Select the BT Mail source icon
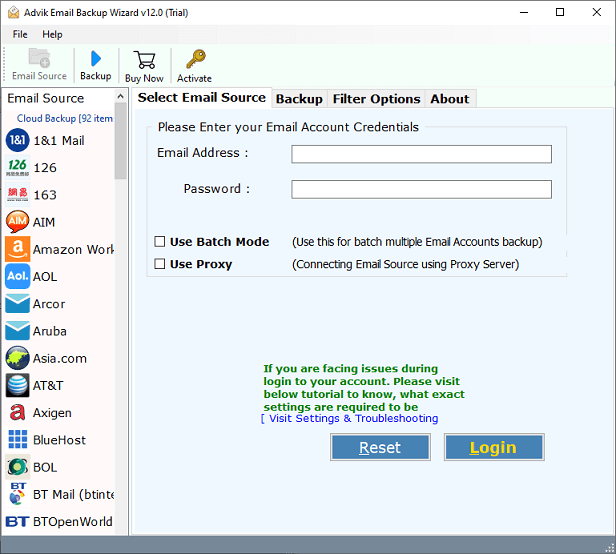This screenshot has height=554, width=616. pos(17,494)
